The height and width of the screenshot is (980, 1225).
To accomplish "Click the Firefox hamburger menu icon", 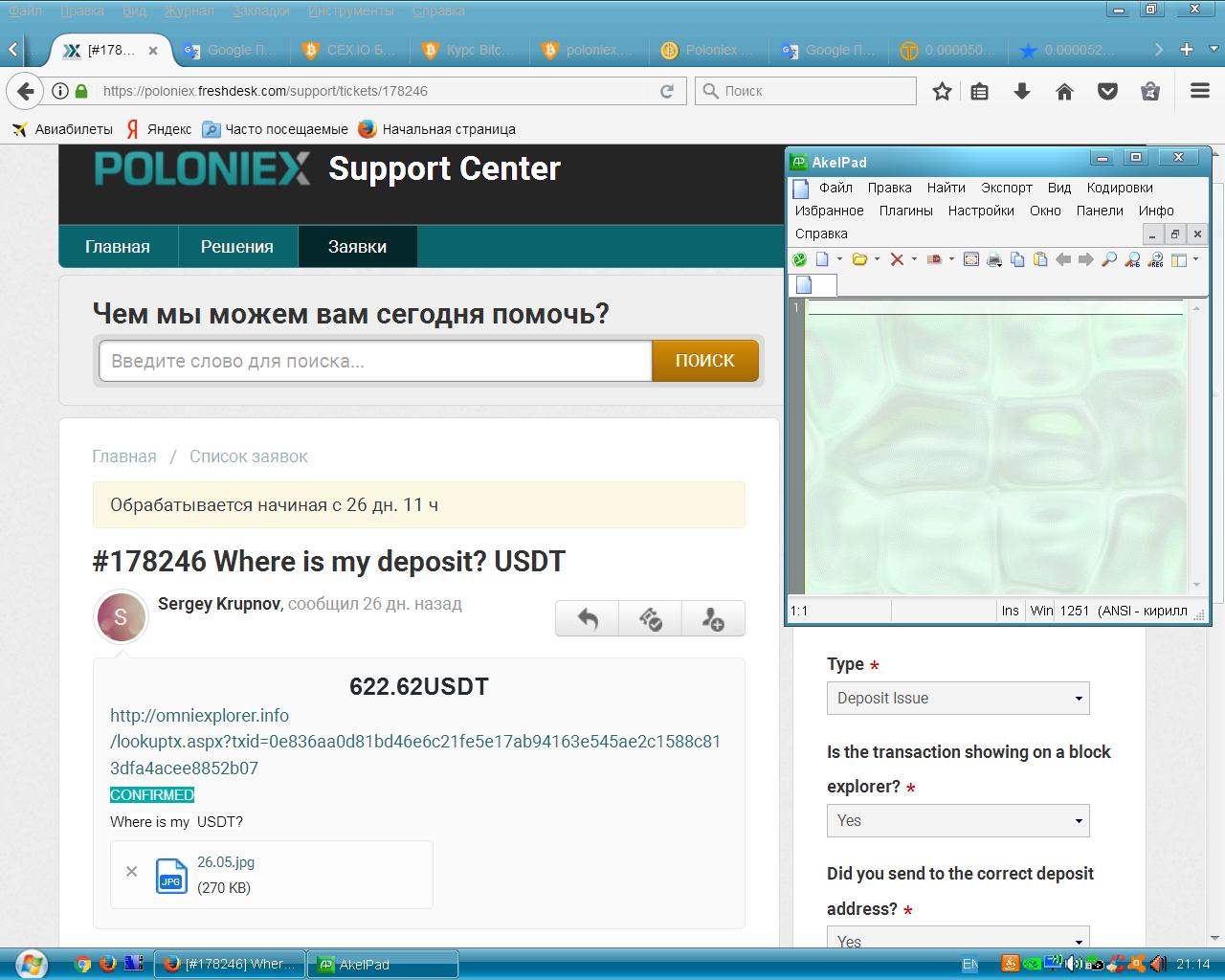I will 1200,91.
